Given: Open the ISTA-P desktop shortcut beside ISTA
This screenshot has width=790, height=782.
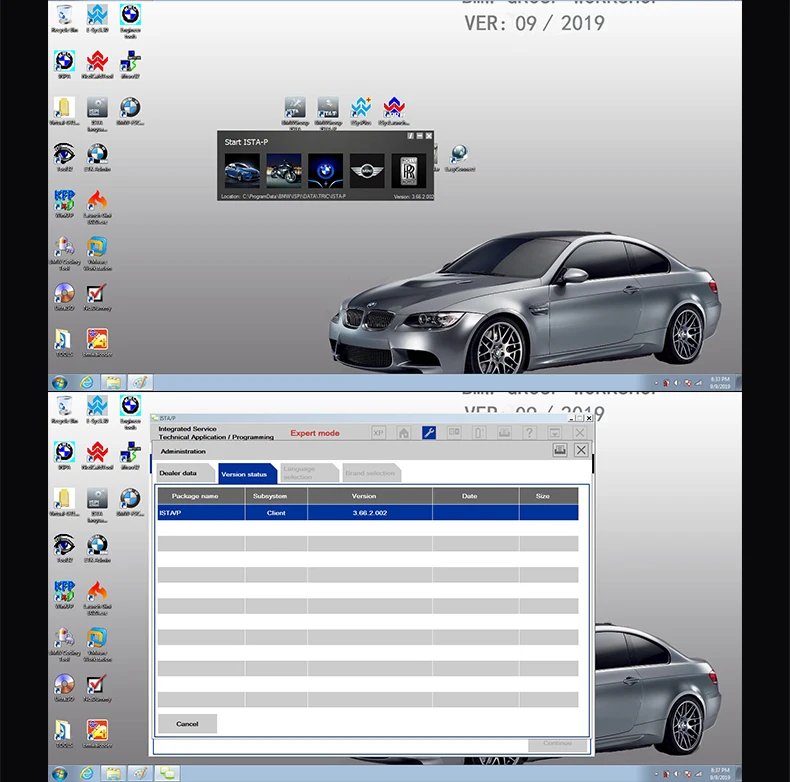Looking at the screenshot, I should [x=328, y=112].
